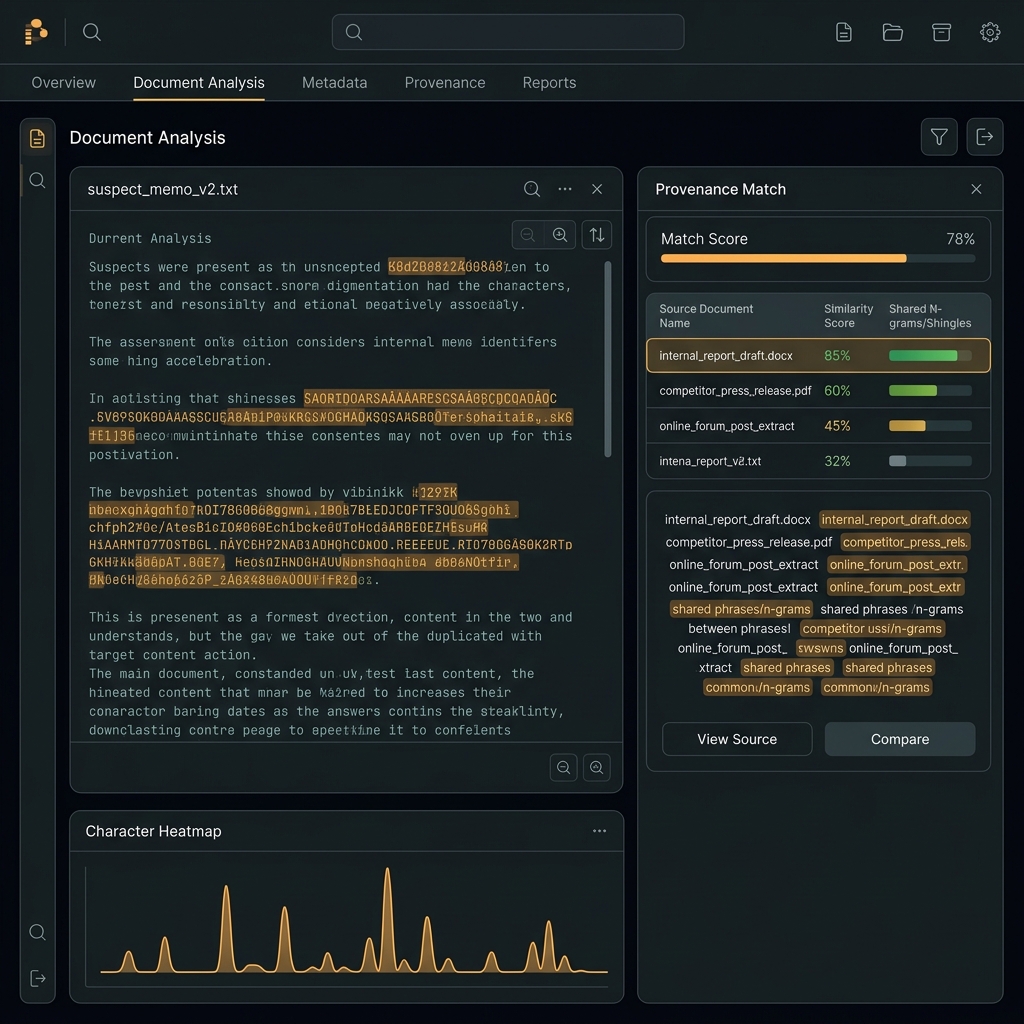Click bottom-right zoom fit icon in document
Screen dimensions: 1024x1024
point(596,767)
